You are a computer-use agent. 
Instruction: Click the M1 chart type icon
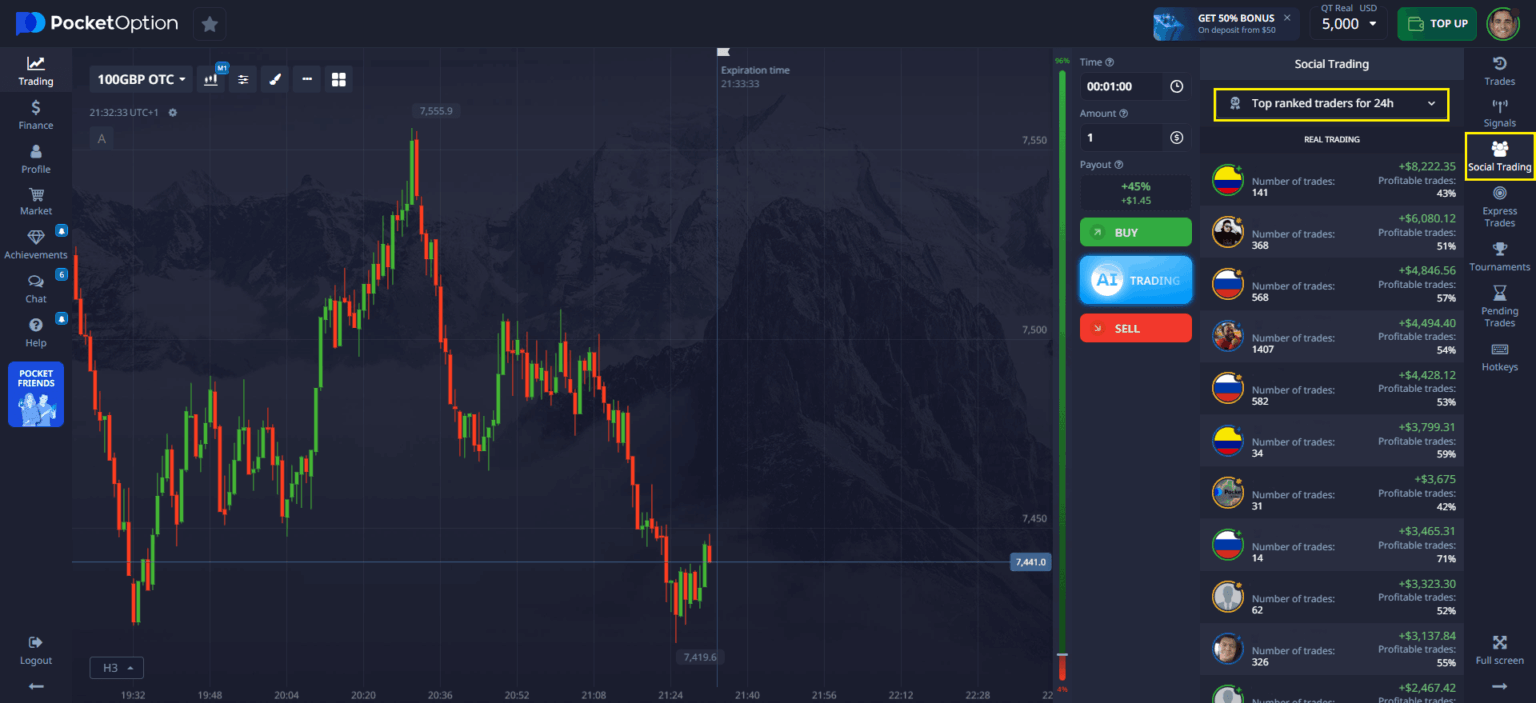[x=211, y=79]
